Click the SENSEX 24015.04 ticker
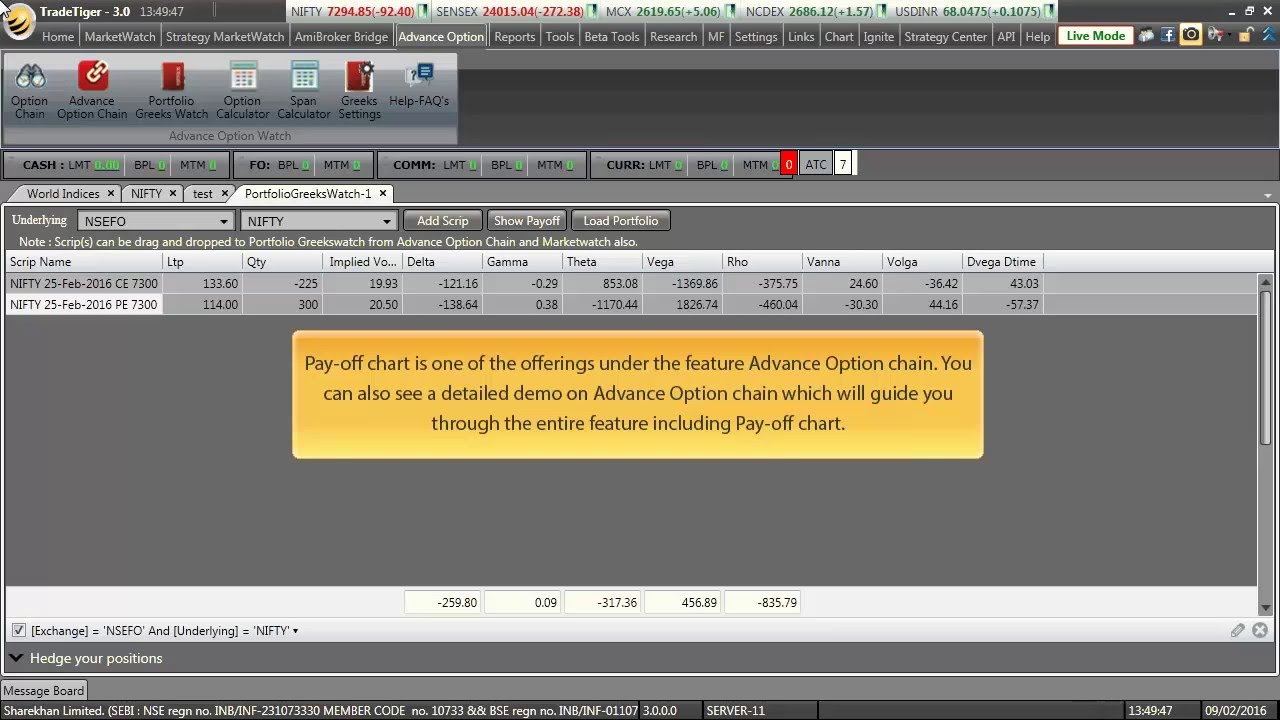 (508, 12)
